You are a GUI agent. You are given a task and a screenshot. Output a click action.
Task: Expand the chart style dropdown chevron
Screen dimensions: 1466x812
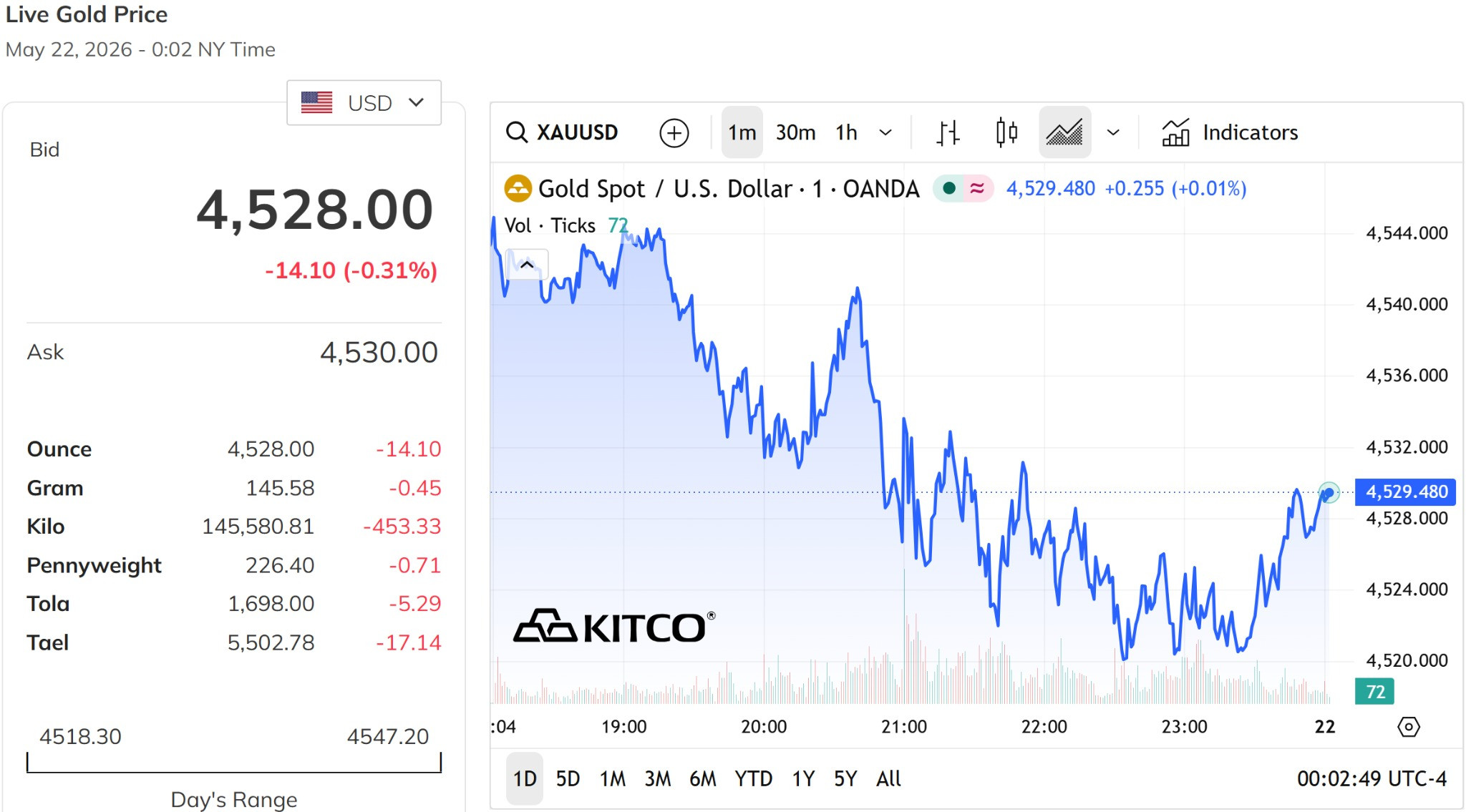pyautogui.click(x=1113, y=132)
